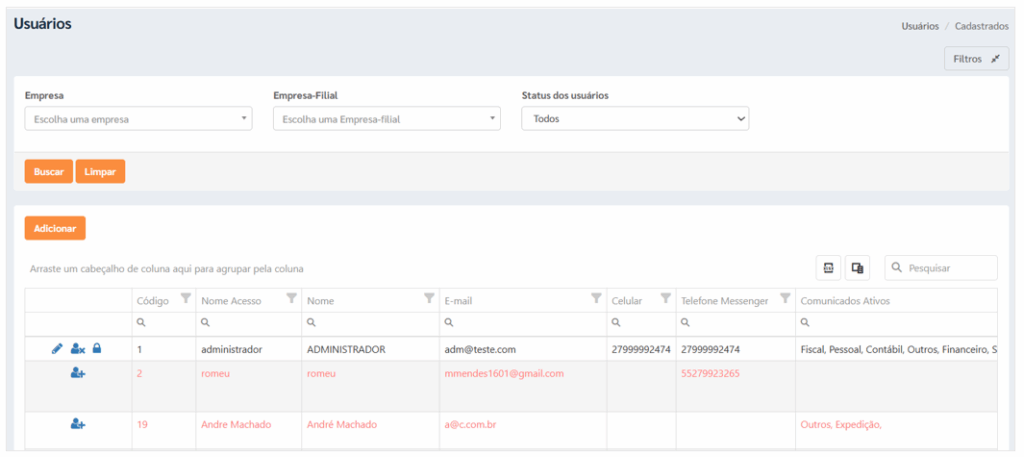Click the deactivate user icon for administrador
This screenshot has width=1024, height=457.
tap(78, 349)
